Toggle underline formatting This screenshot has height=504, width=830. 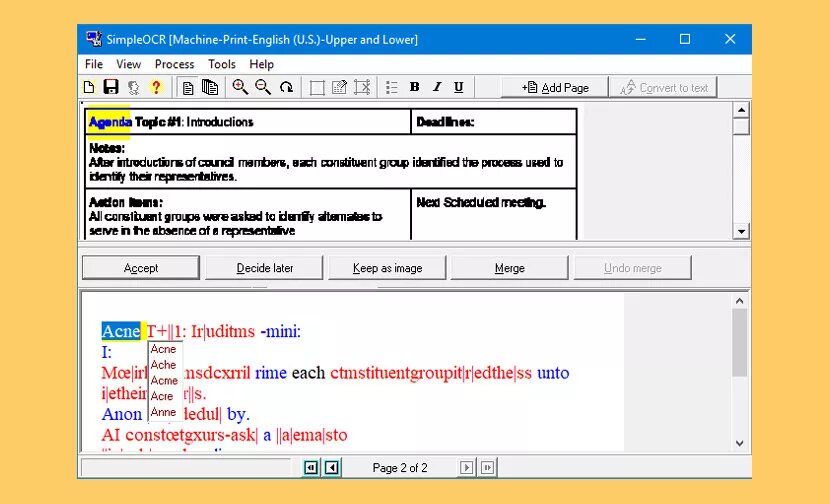click(x=459, y=87)
